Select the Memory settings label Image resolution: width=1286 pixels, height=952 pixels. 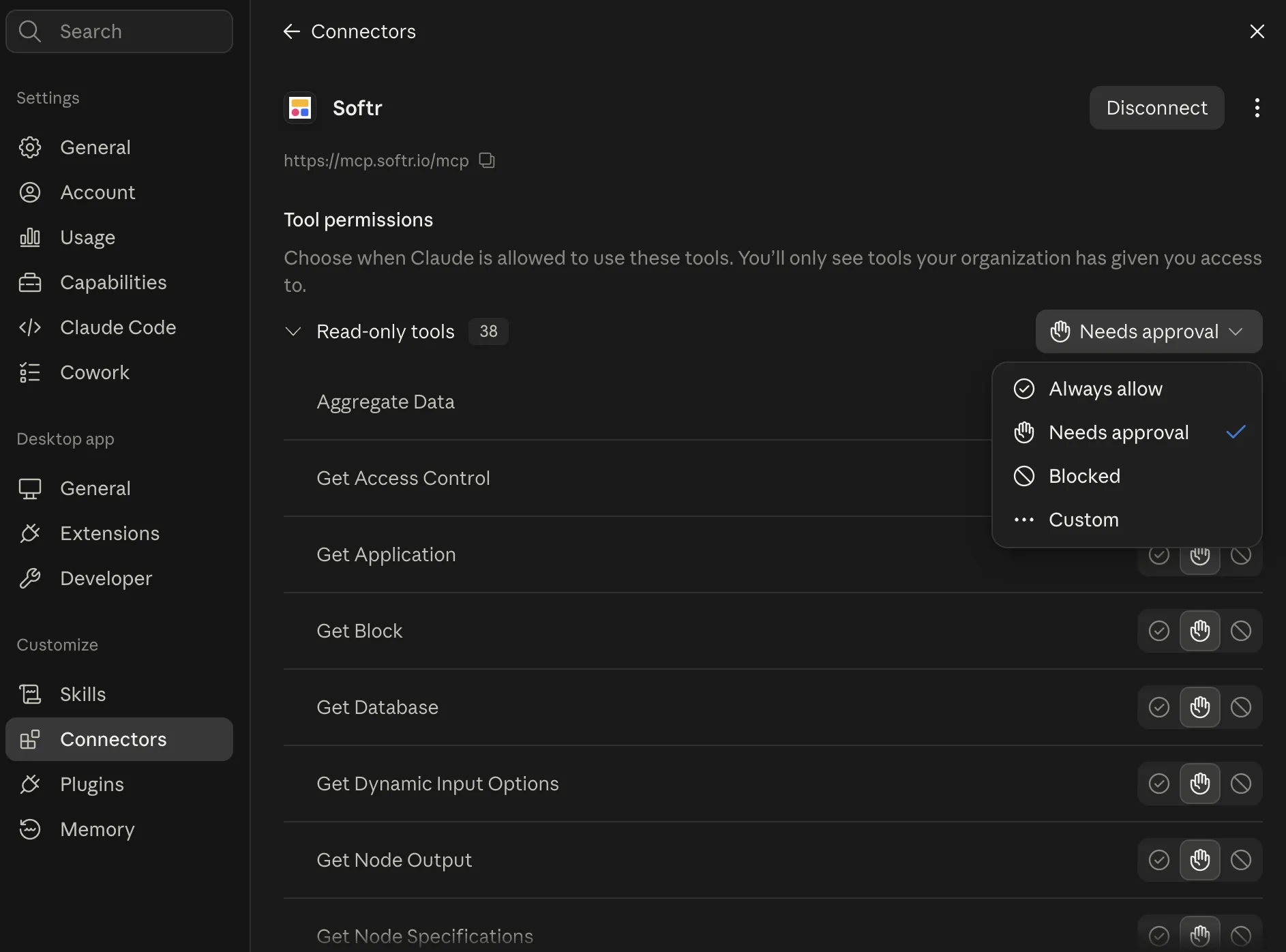[x=98, y=829]
